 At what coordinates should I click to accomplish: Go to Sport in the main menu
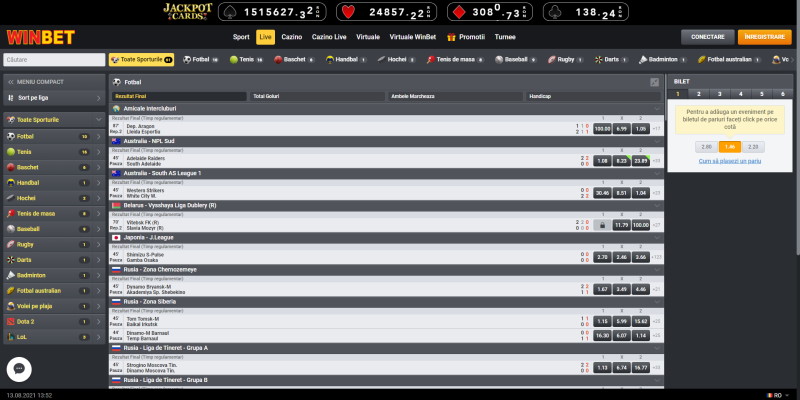(x=241, y=37)
